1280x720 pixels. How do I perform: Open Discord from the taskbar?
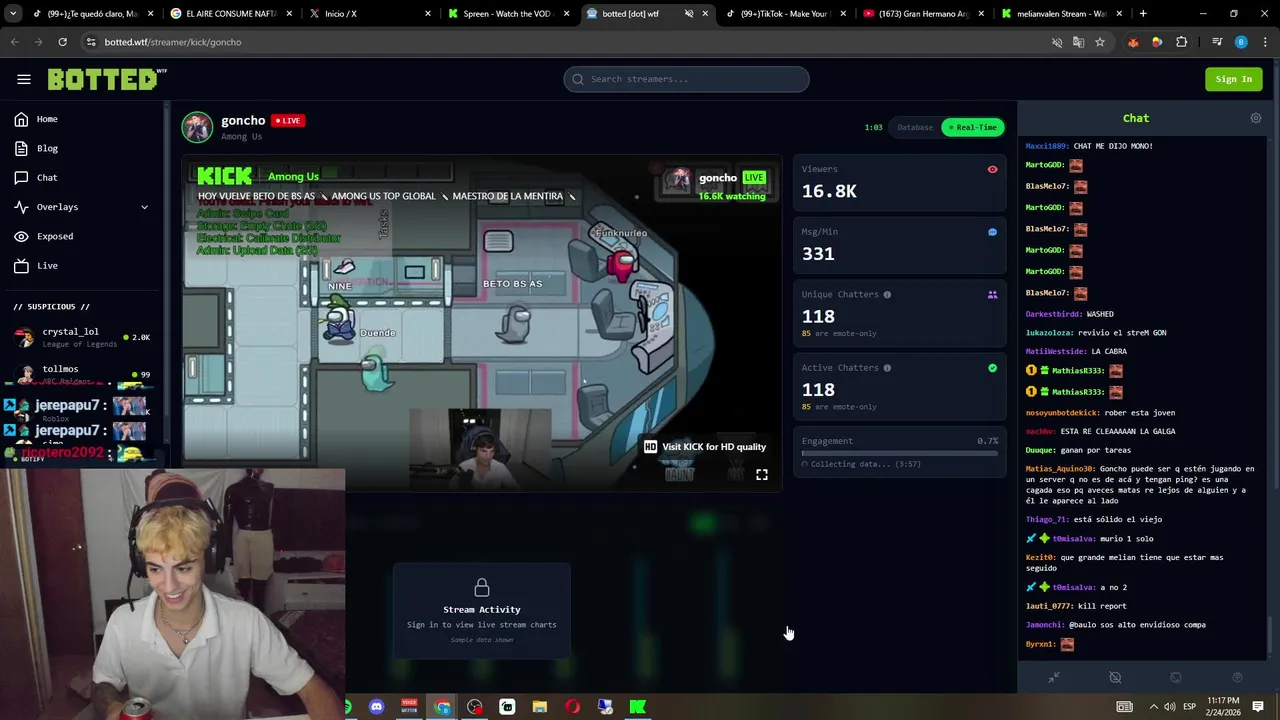(377, 707)
